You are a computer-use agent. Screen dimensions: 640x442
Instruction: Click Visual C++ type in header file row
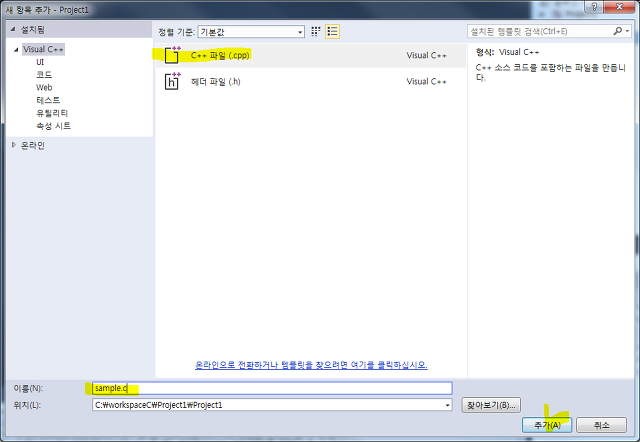pos(427,82)
